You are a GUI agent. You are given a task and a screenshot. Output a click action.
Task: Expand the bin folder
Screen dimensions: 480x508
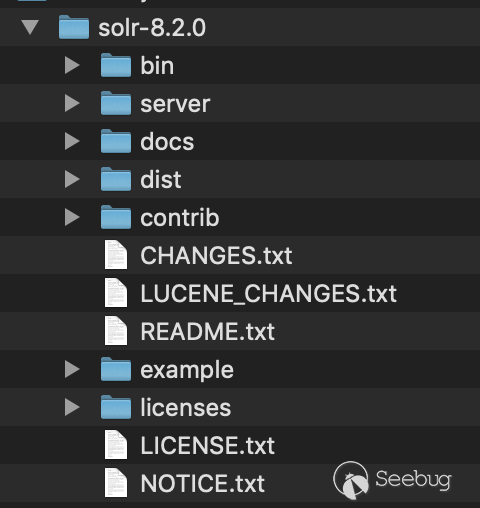click(72, 65)
